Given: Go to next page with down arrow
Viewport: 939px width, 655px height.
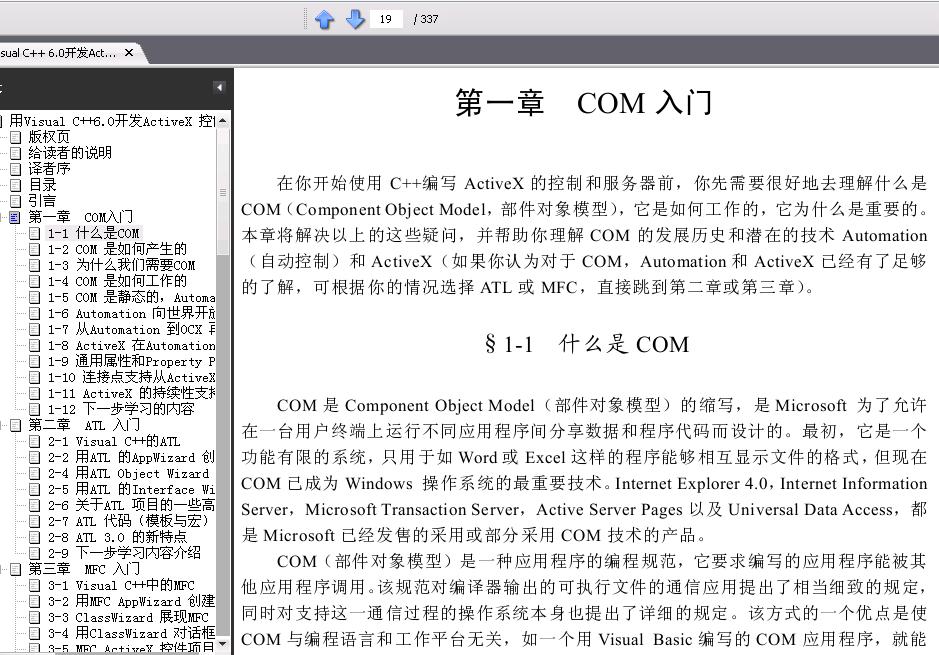Looking at the screenshot, I should click(x=355, y=19).
